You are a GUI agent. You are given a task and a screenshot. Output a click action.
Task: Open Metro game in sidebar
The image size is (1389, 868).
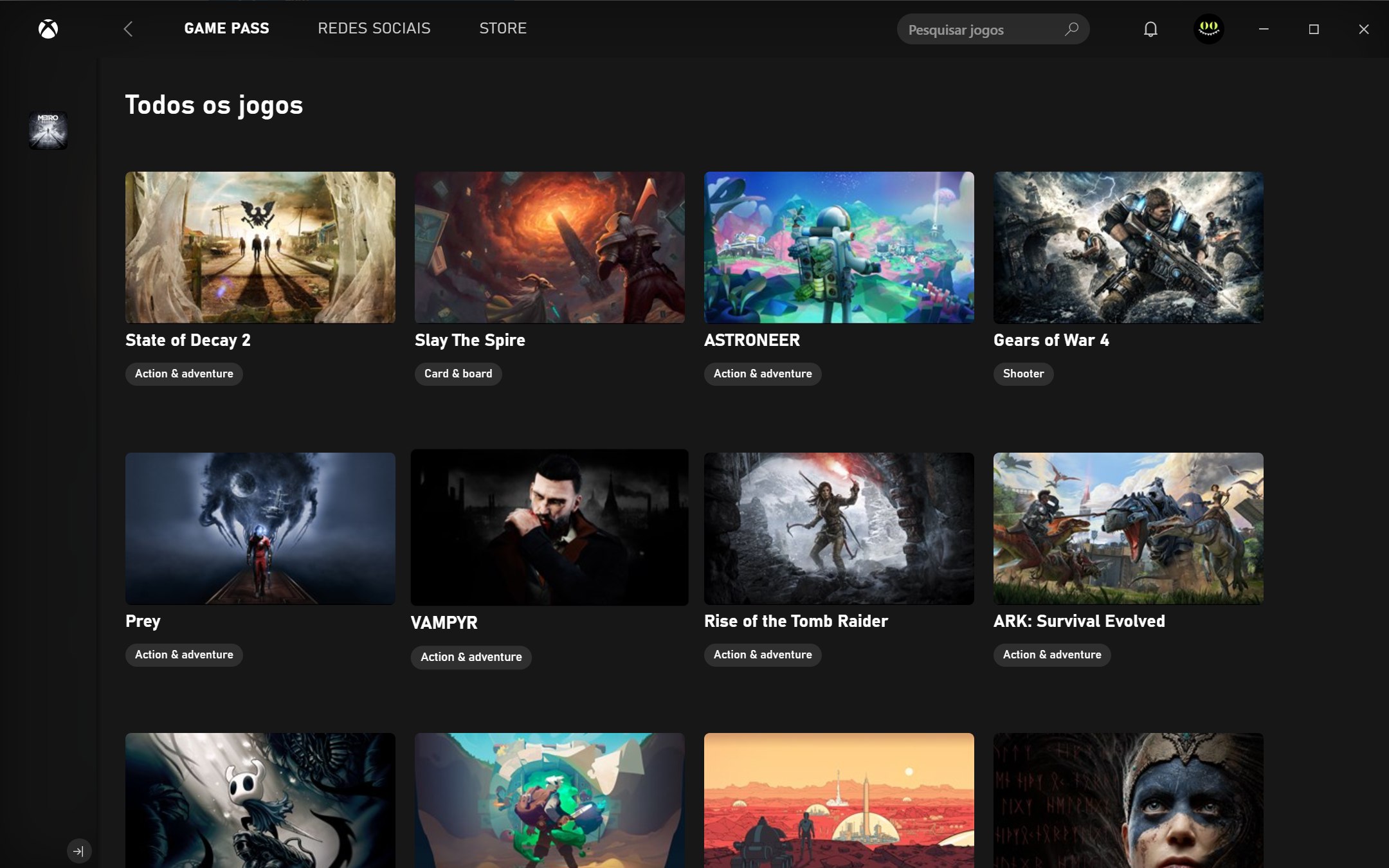point(48,131)
